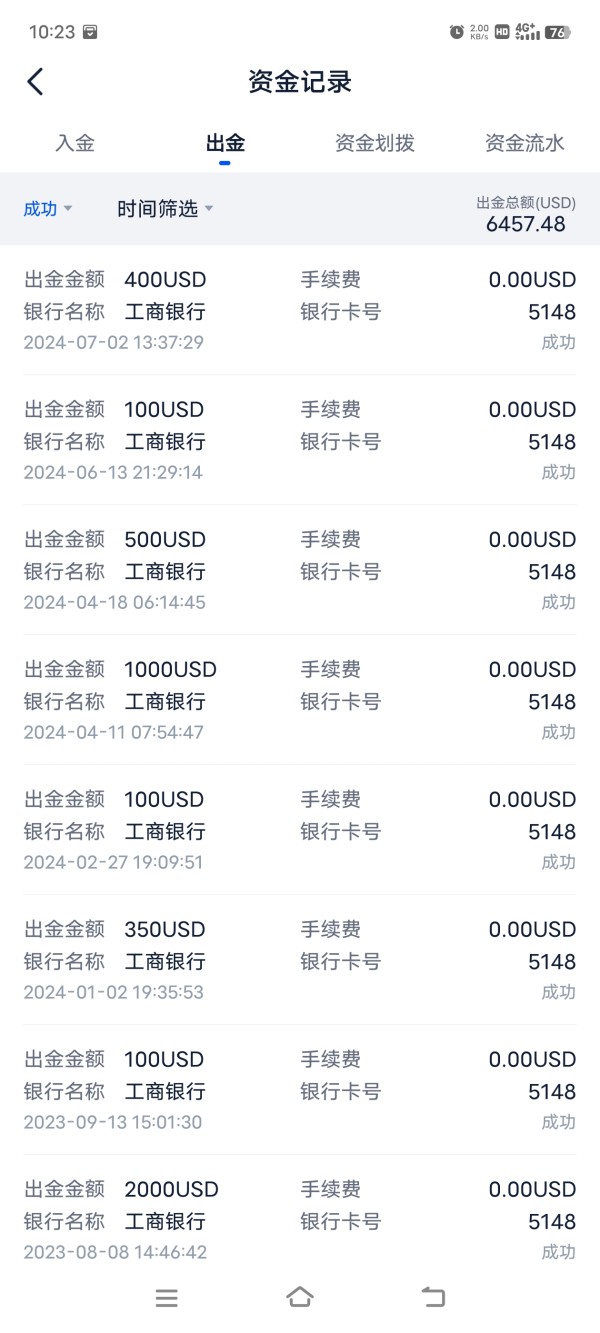Open the 1000USD withdrawal from 2024-04-11
600x1333 pixels.
click(300, 700)
